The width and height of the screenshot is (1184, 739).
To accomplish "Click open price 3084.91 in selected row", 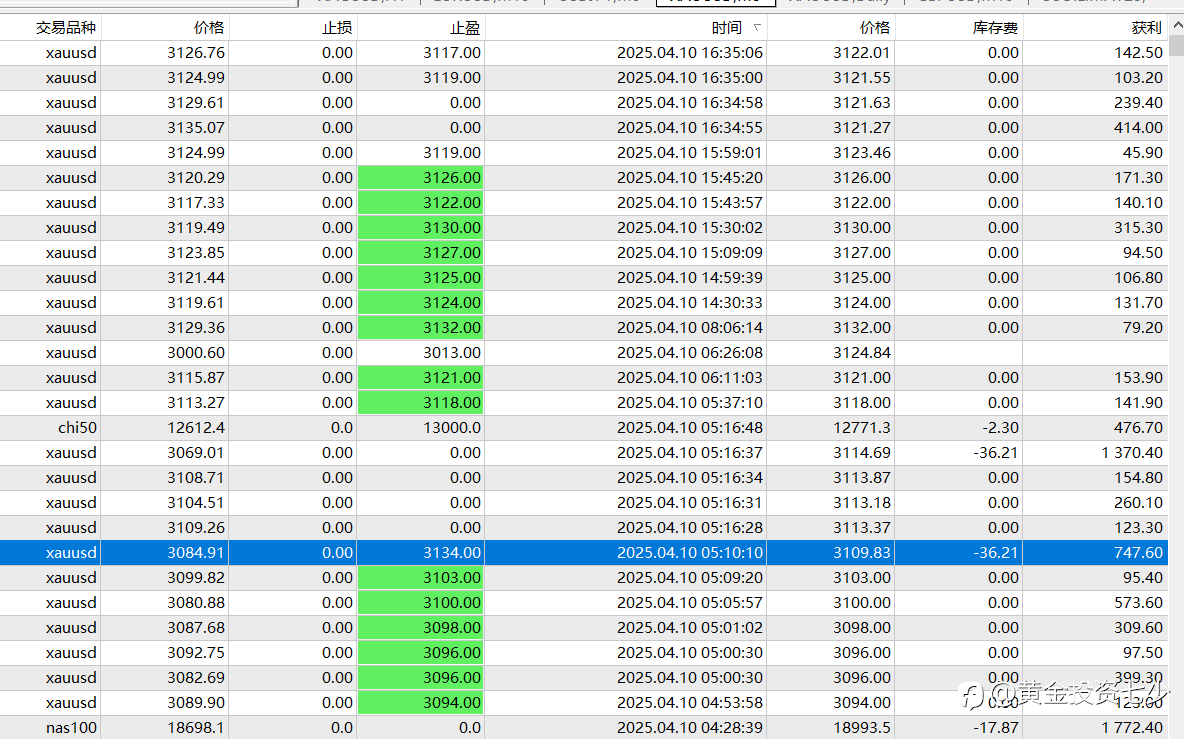I will (x=196, y=553).
